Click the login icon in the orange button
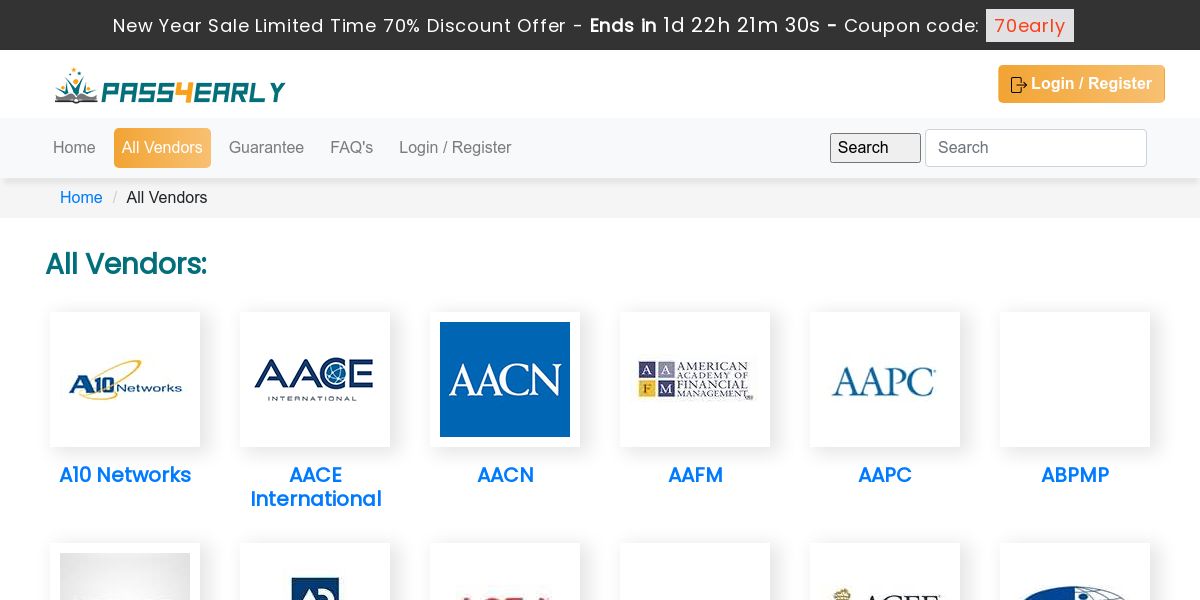This screenshot has height=600, width=1200. [x=1019, y=85]
